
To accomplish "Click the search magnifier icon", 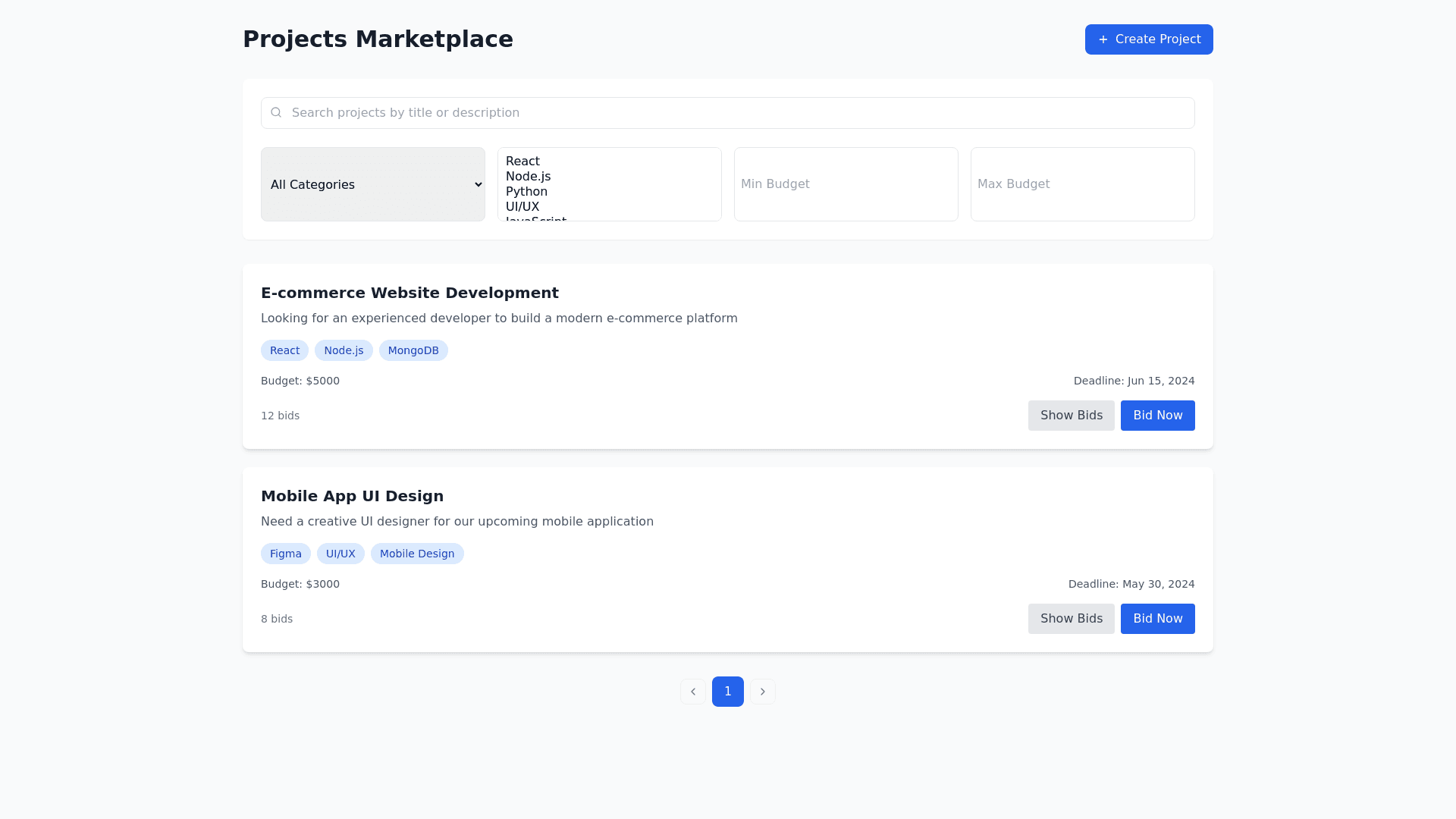I will pos(276,112).
